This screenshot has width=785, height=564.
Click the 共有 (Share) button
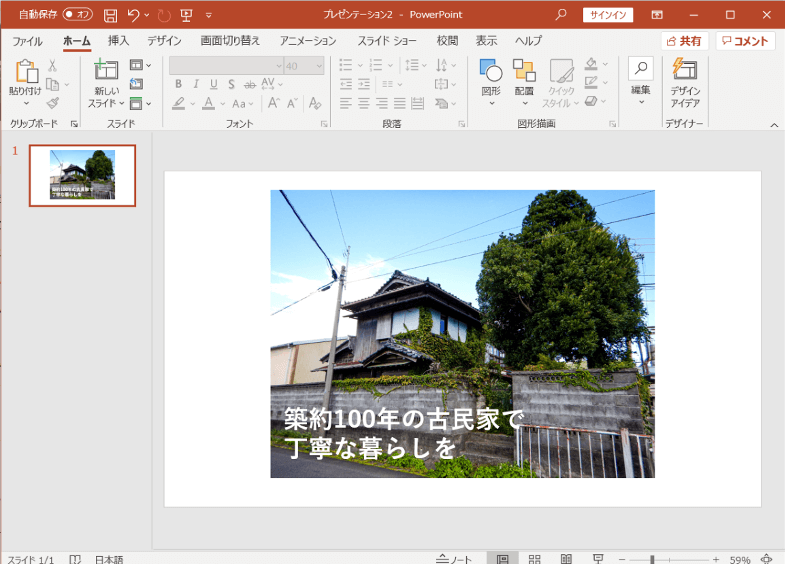tap(684, 41)
